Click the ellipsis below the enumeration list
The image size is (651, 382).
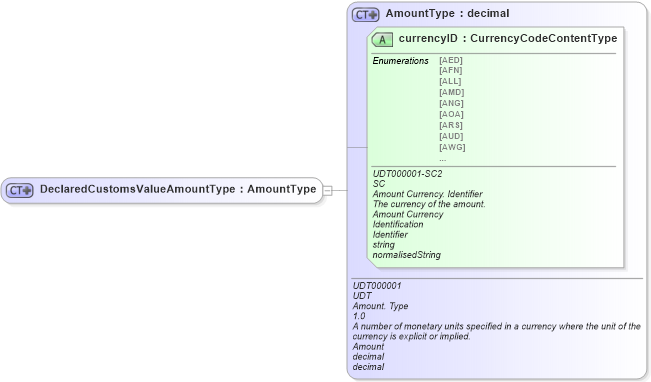(443, 159)
